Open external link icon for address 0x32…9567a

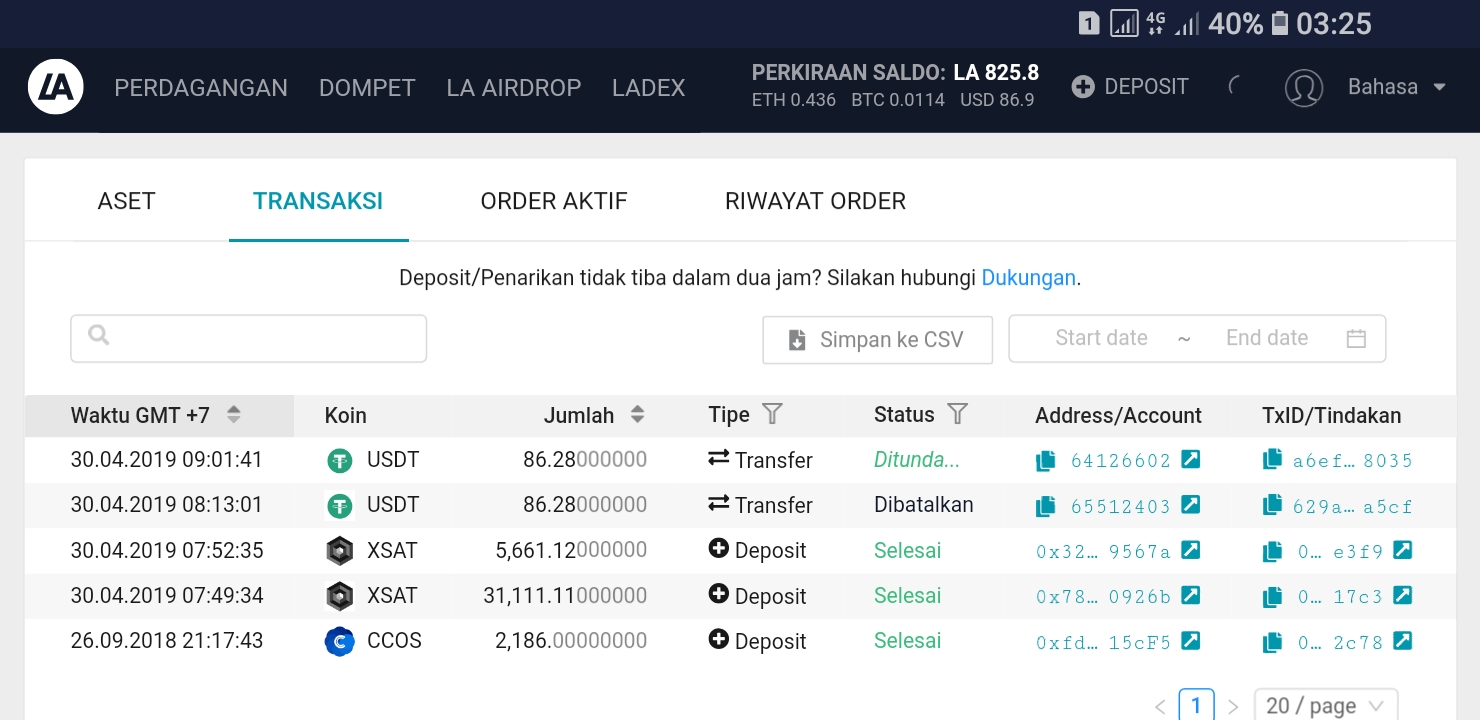pos(1190,550)
